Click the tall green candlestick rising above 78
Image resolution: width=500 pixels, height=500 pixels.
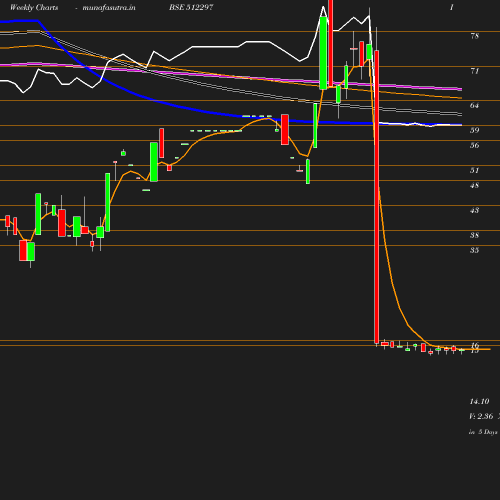323,53
